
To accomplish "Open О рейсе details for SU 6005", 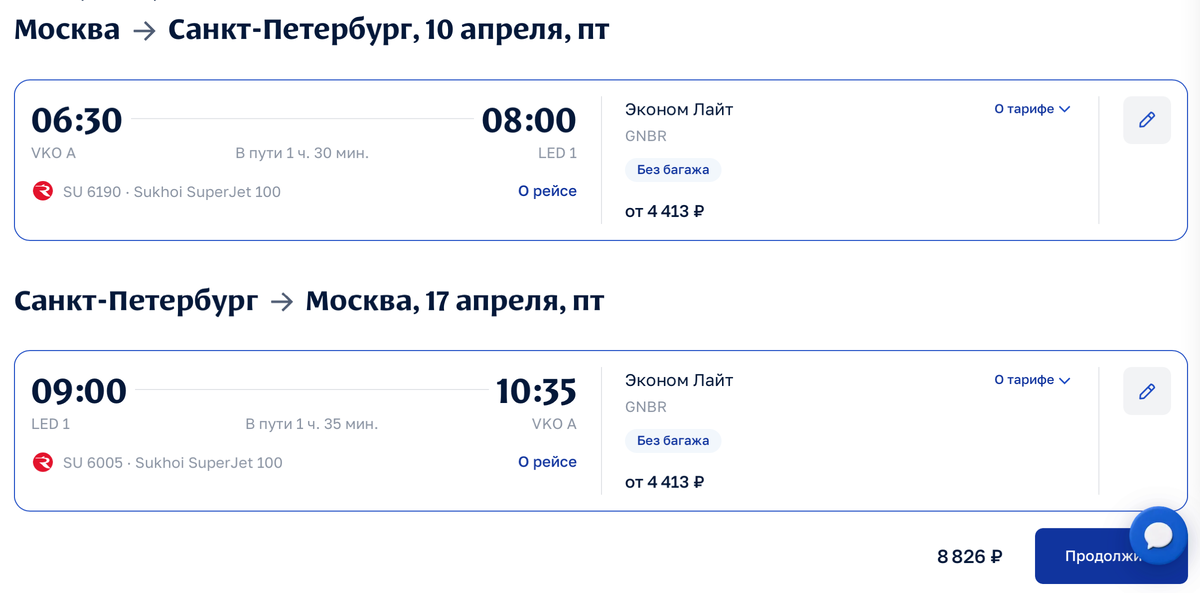I will [547, 462].
